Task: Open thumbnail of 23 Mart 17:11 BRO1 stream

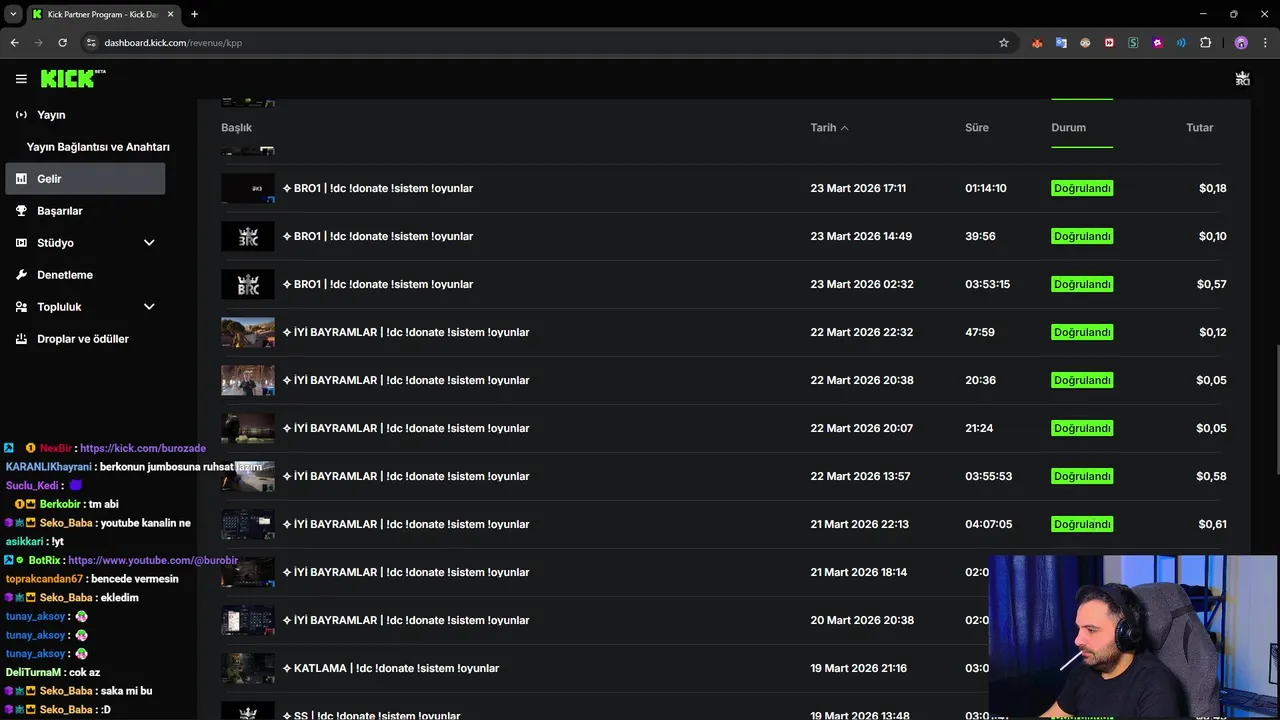Action: [247, 188]
